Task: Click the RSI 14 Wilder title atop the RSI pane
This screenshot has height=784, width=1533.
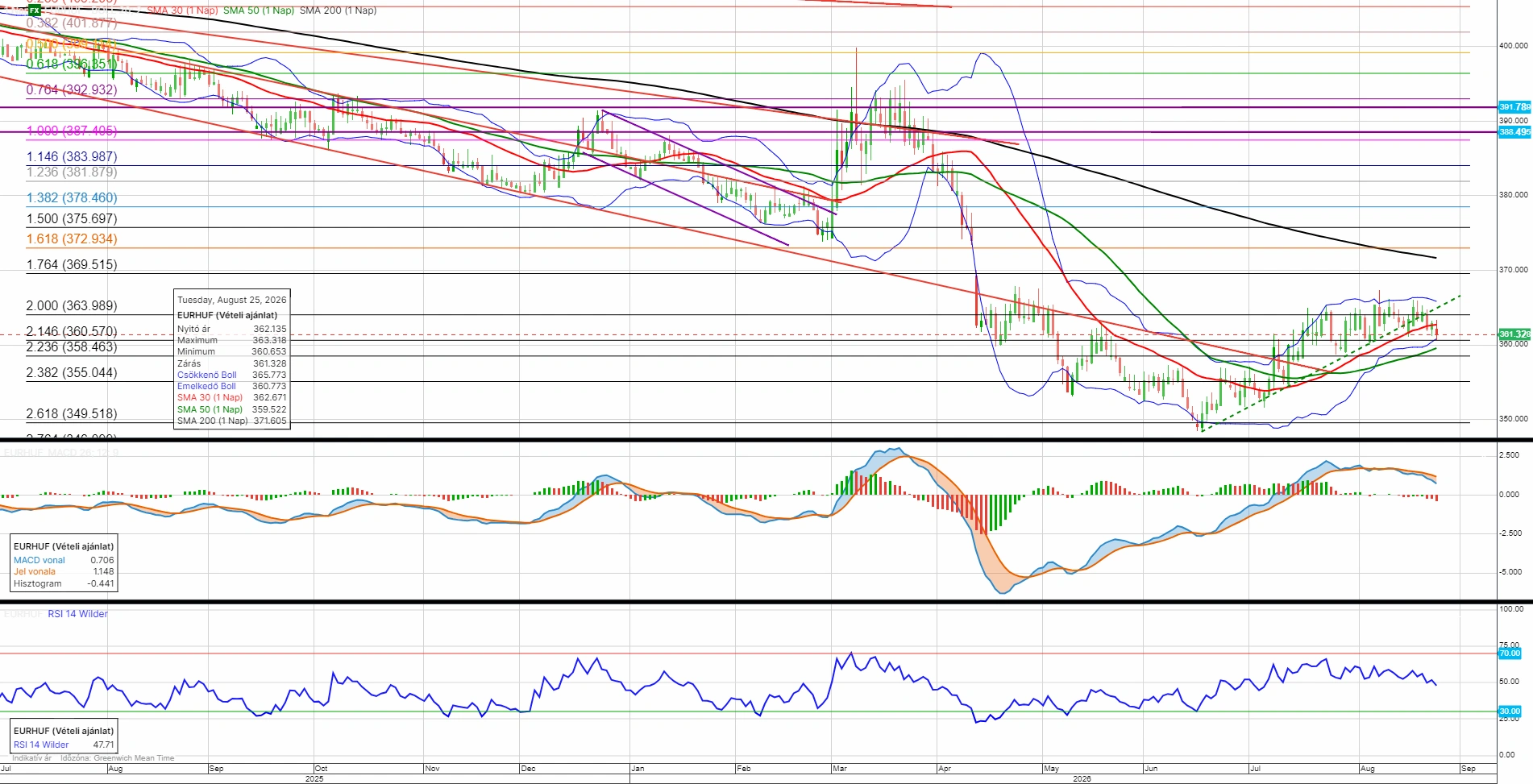Action: coord(77,614)
